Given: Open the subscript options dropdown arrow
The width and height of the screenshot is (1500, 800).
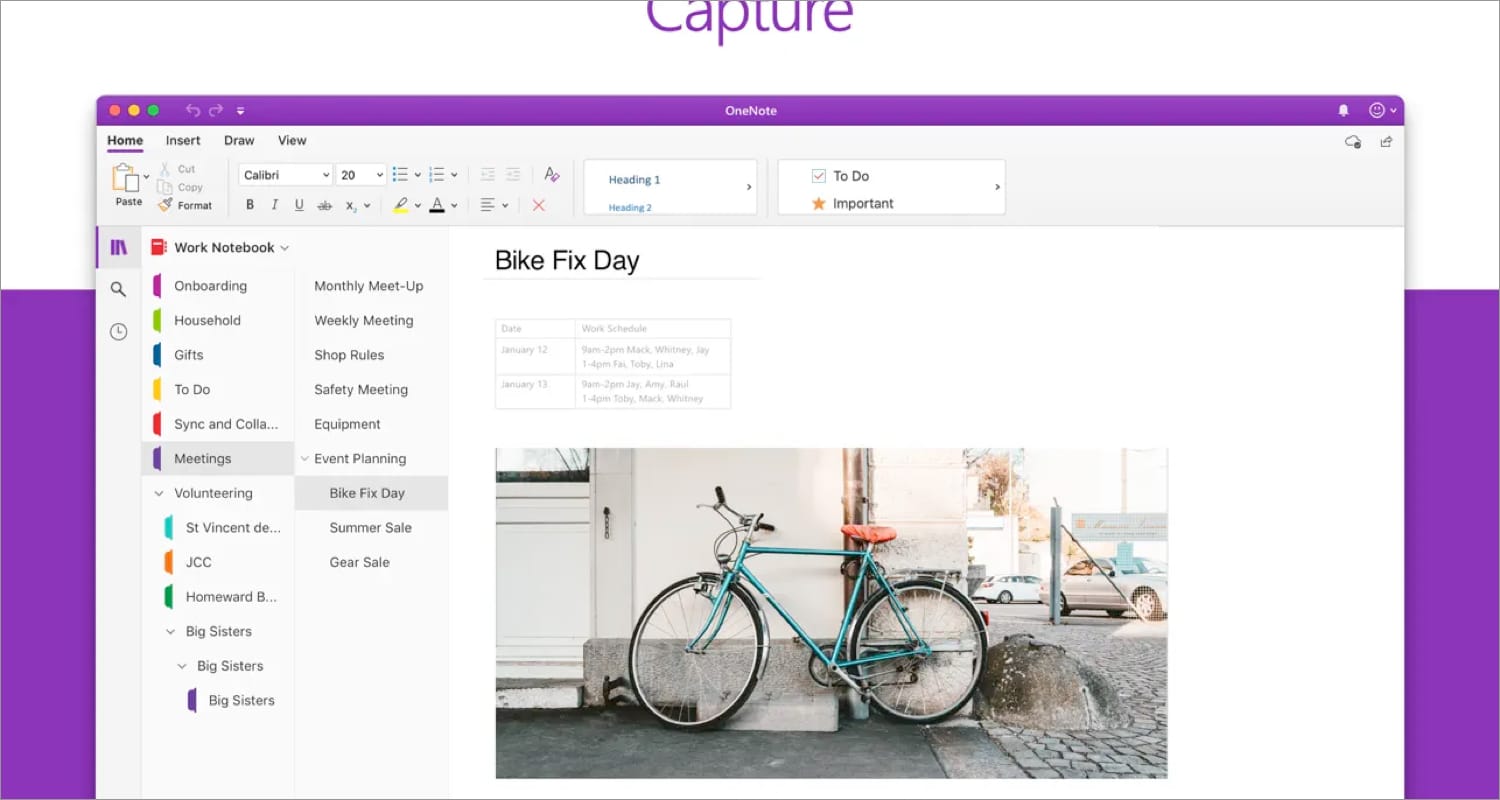Looking at the screenshot, I should point(367,206).
